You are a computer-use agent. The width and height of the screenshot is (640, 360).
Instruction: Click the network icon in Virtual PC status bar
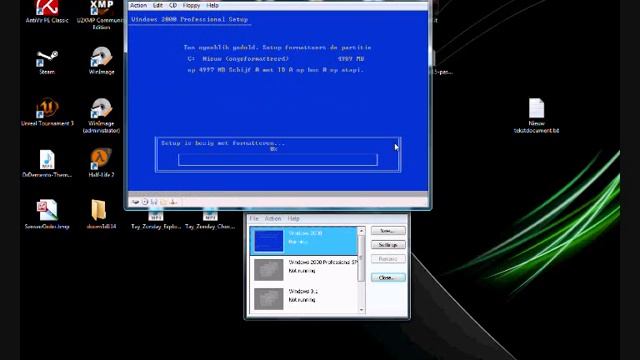173,202
